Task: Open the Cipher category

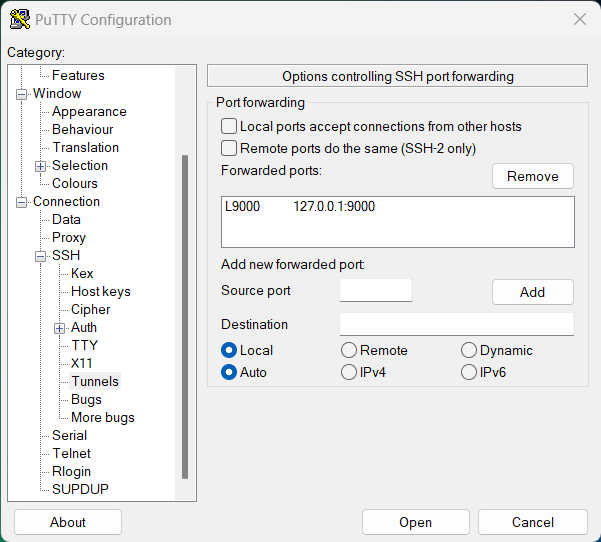Action: click(90, 309)
